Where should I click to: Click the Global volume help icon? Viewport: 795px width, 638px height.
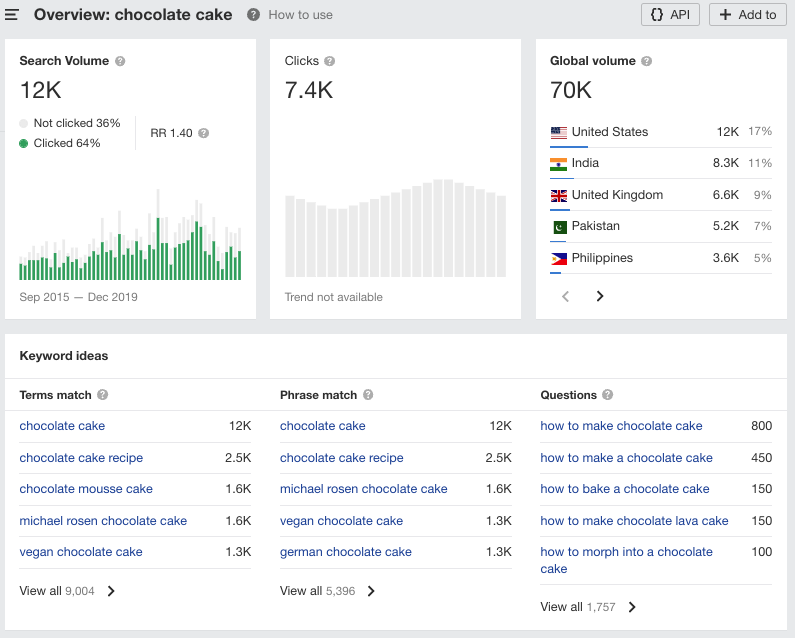pyautogui.click(x=646, y=61)
